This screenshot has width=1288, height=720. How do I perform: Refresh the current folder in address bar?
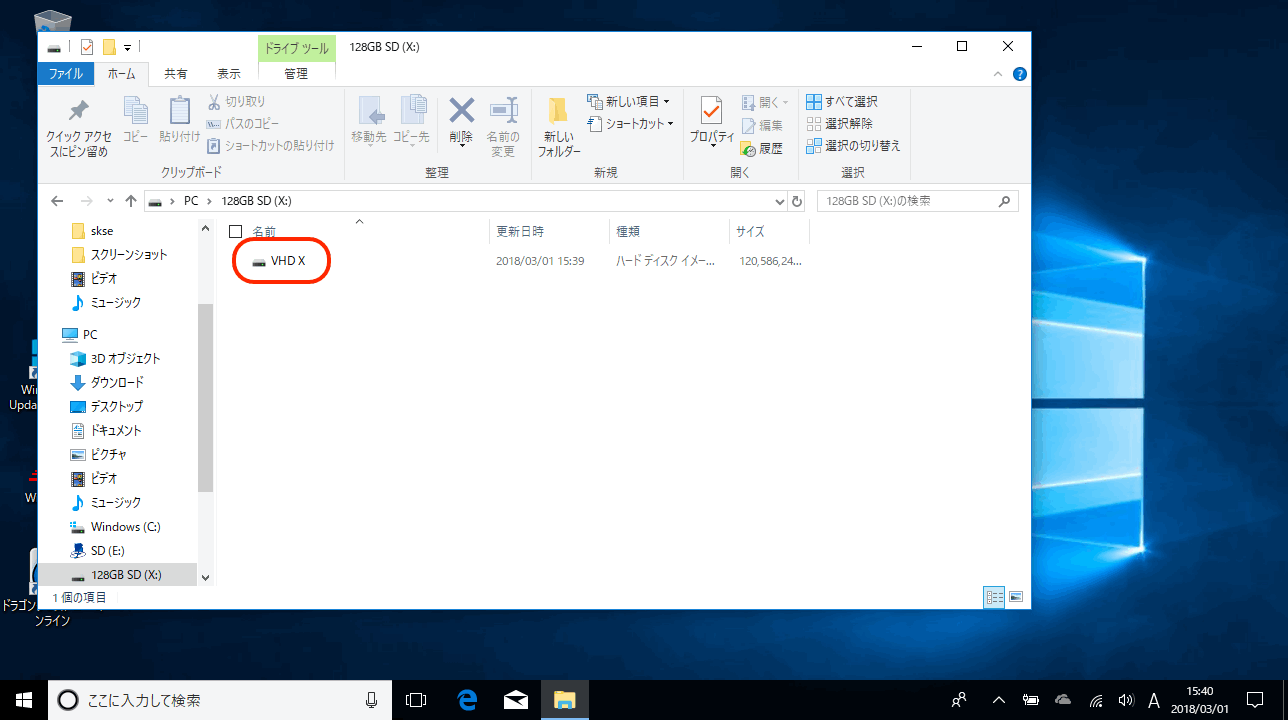[797, 201]
